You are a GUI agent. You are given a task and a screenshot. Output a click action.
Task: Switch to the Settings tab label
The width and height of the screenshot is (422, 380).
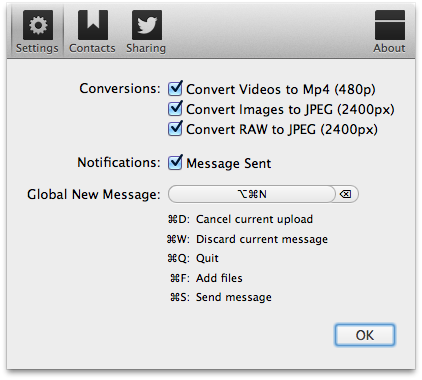[37, 48]
